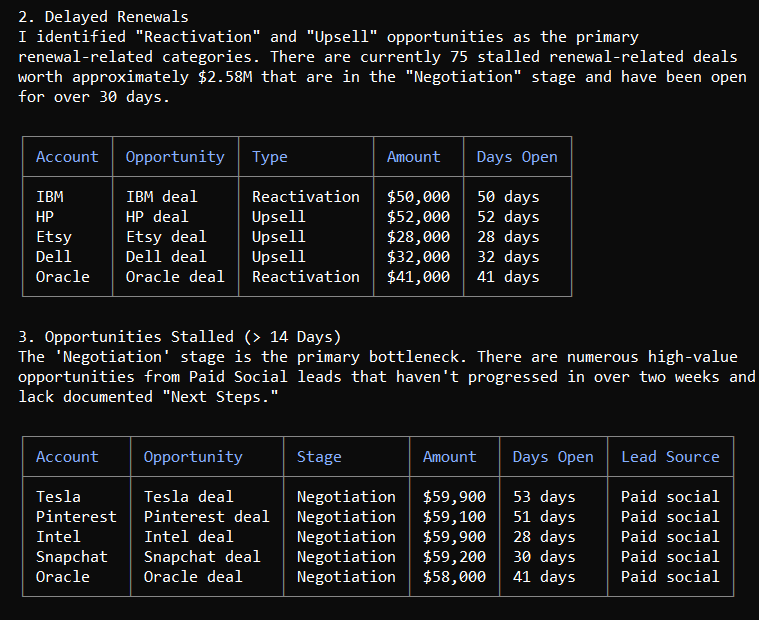Click Paid social in the Oracle row
Screen dimensions: 760x620
click(x=670, y=577)
